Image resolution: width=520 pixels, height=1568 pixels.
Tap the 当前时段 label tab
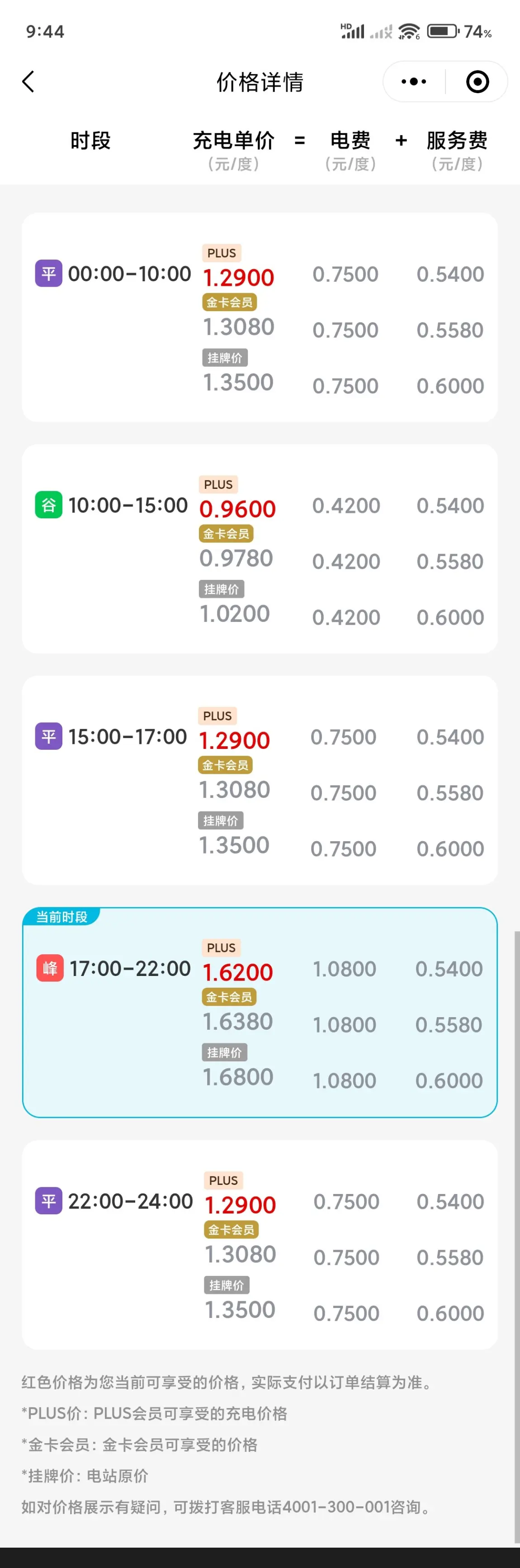coord(61,917)
